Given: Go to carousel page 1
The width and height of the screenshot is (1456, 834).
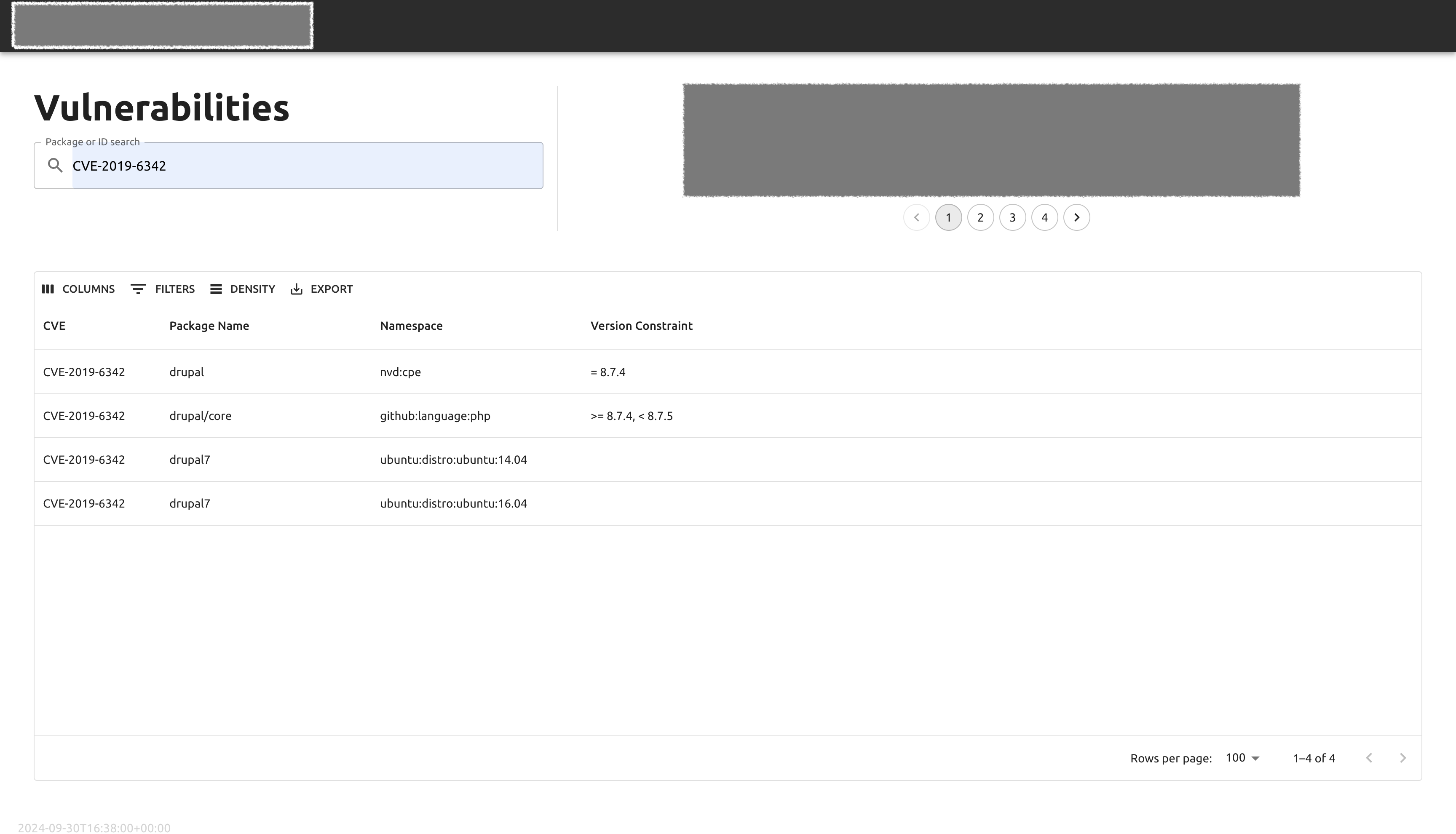Looking at the screenshot, I should click(x=948, y=218).
